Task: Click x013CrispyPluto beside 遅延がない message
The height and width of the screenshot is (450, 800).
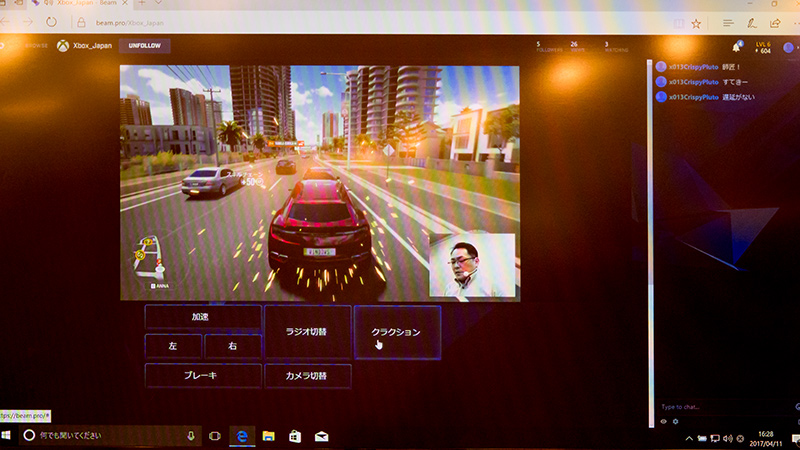Action: coord(693,97)
